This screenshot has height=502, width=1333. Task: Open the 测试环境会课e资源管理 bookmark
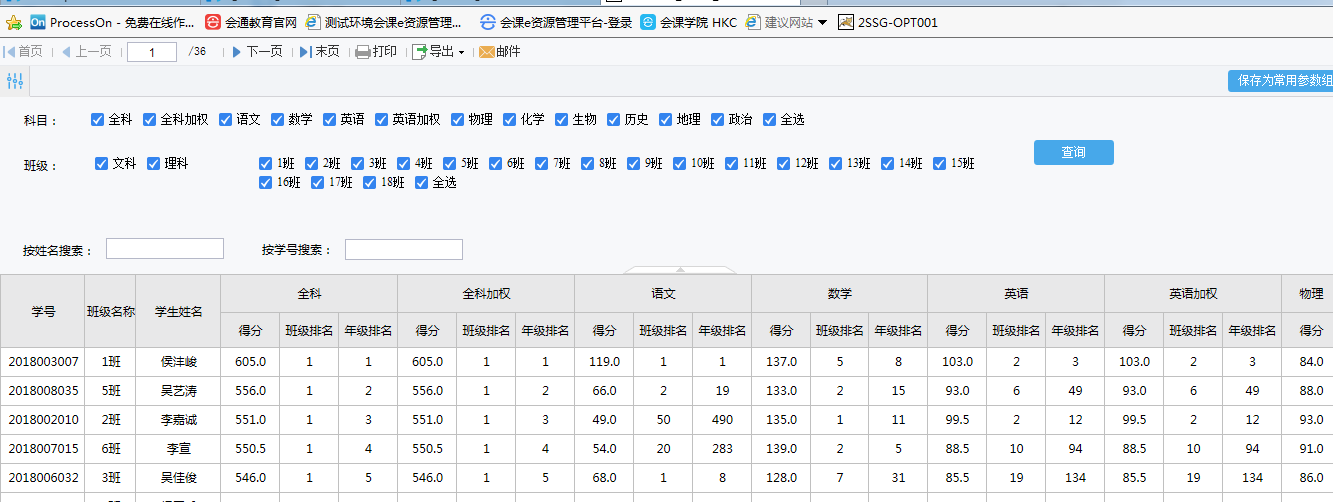[x=384, y=22]
